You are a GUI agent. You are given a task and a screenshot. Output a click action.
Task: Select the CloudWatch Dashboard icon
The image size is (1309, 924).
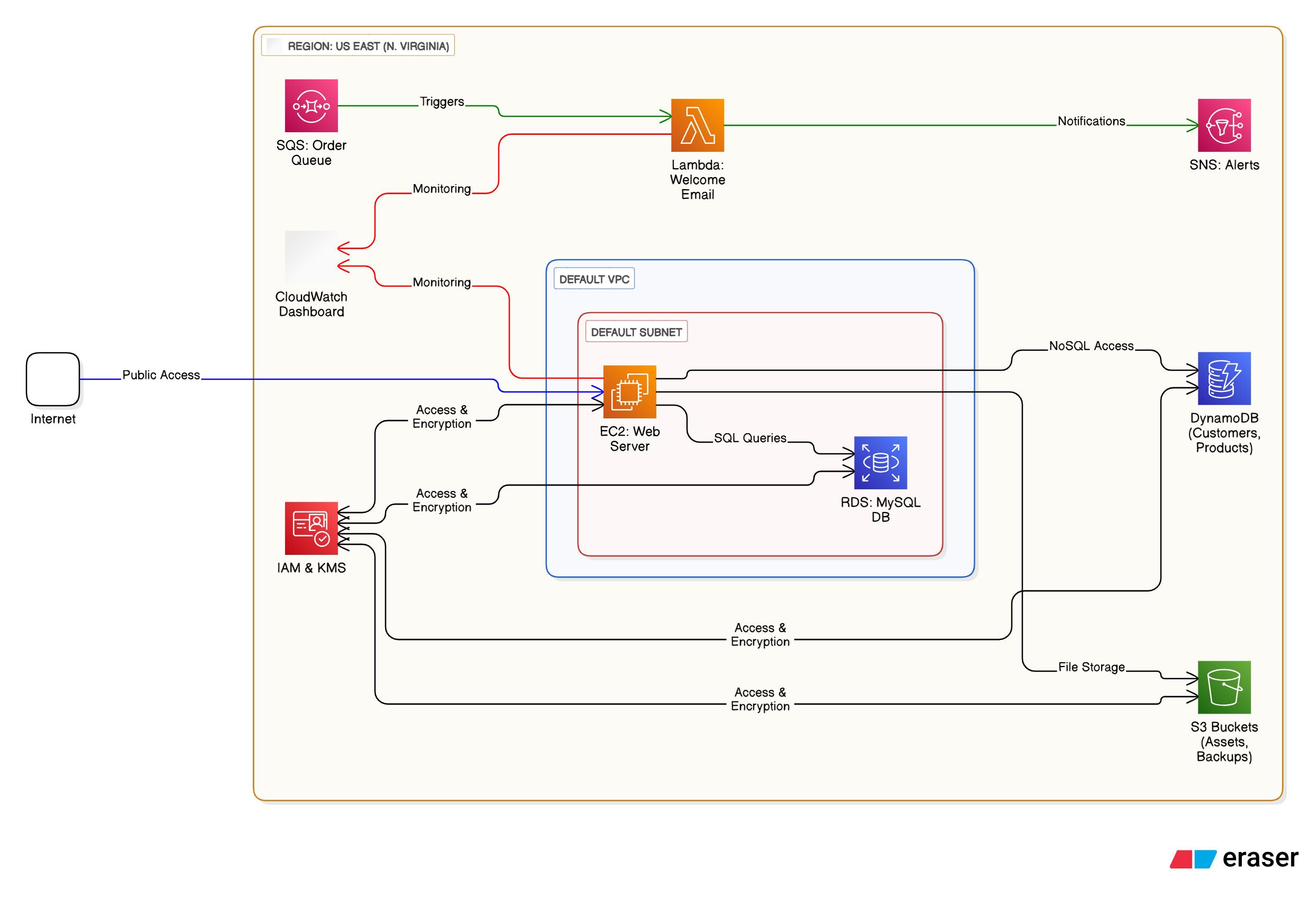point(312,257)
